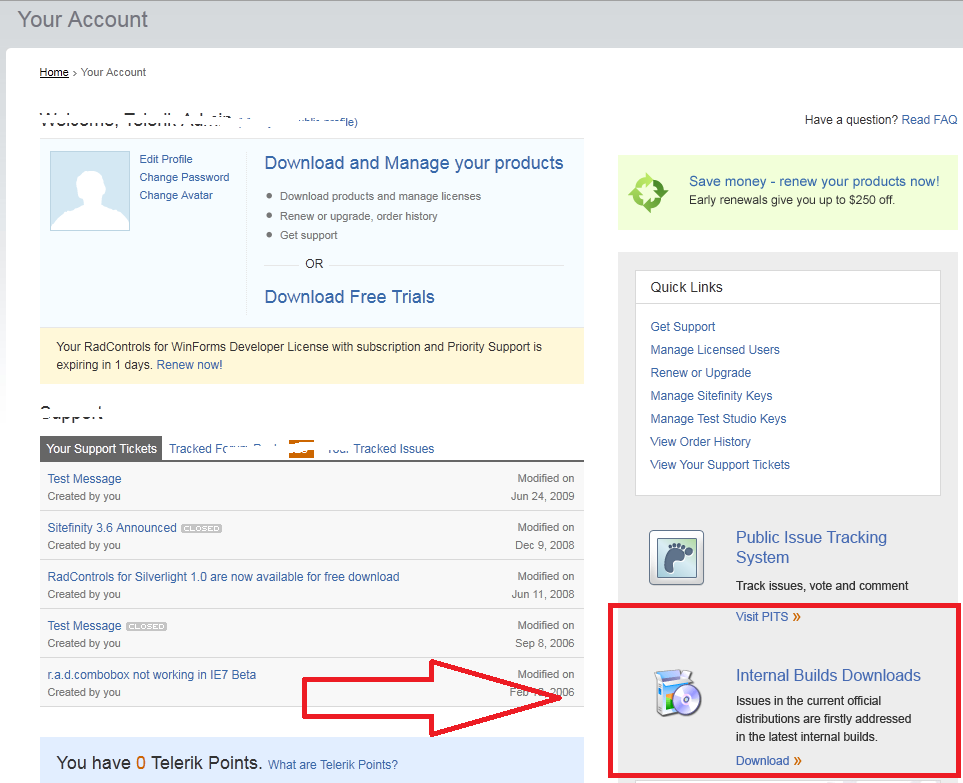The image size is (963, 783).
Task: Click the footprint Public Issue Tracking icon
Action: pos(676,558)
